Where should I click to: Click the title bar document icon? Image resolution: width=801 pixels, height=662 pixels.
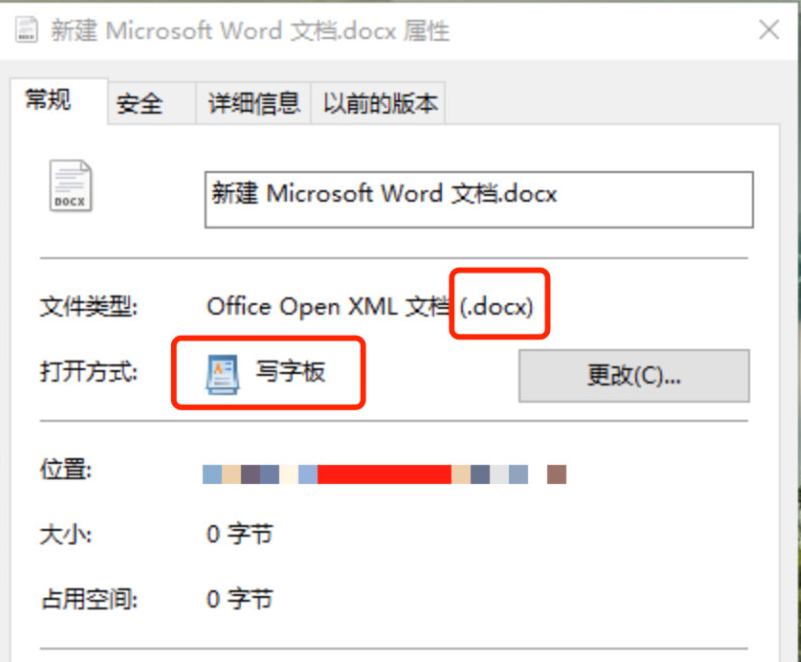click(26, 30)
